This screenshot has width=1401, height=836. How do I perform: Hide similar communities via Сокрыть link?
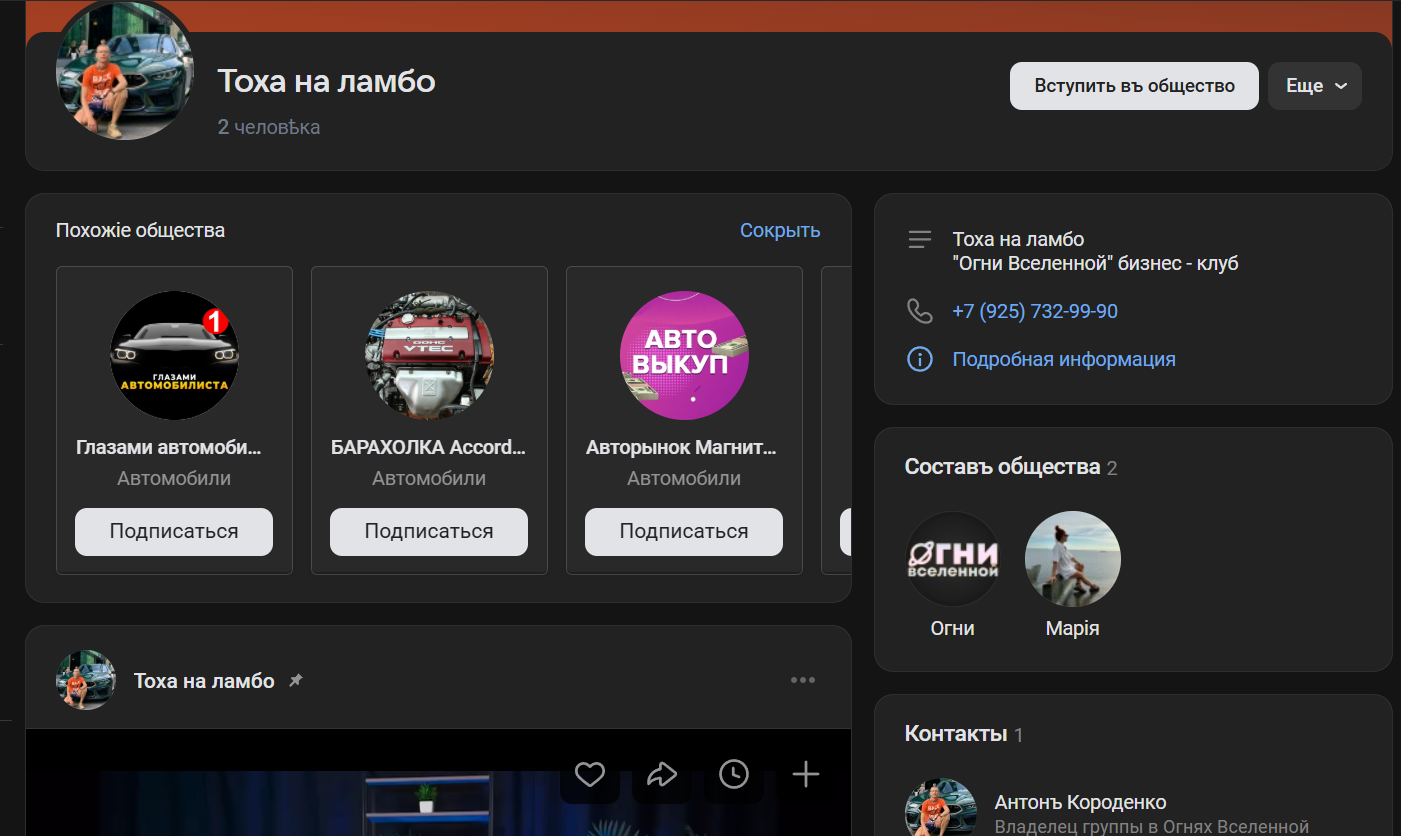779,230
